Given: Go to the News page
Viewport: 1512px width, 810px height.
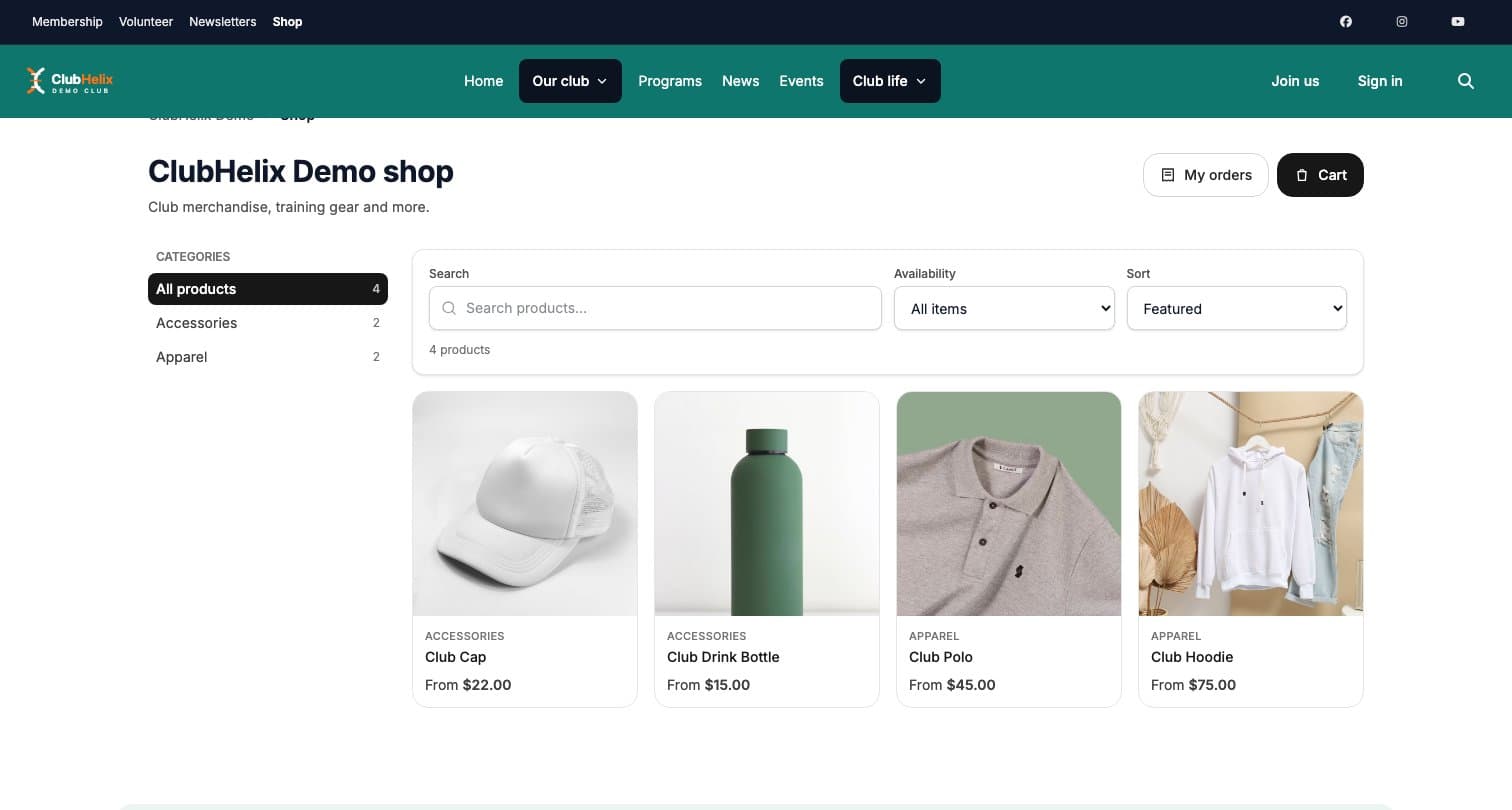Looking at the screenshot, I should pyautogui.click(x=741, y=81).
